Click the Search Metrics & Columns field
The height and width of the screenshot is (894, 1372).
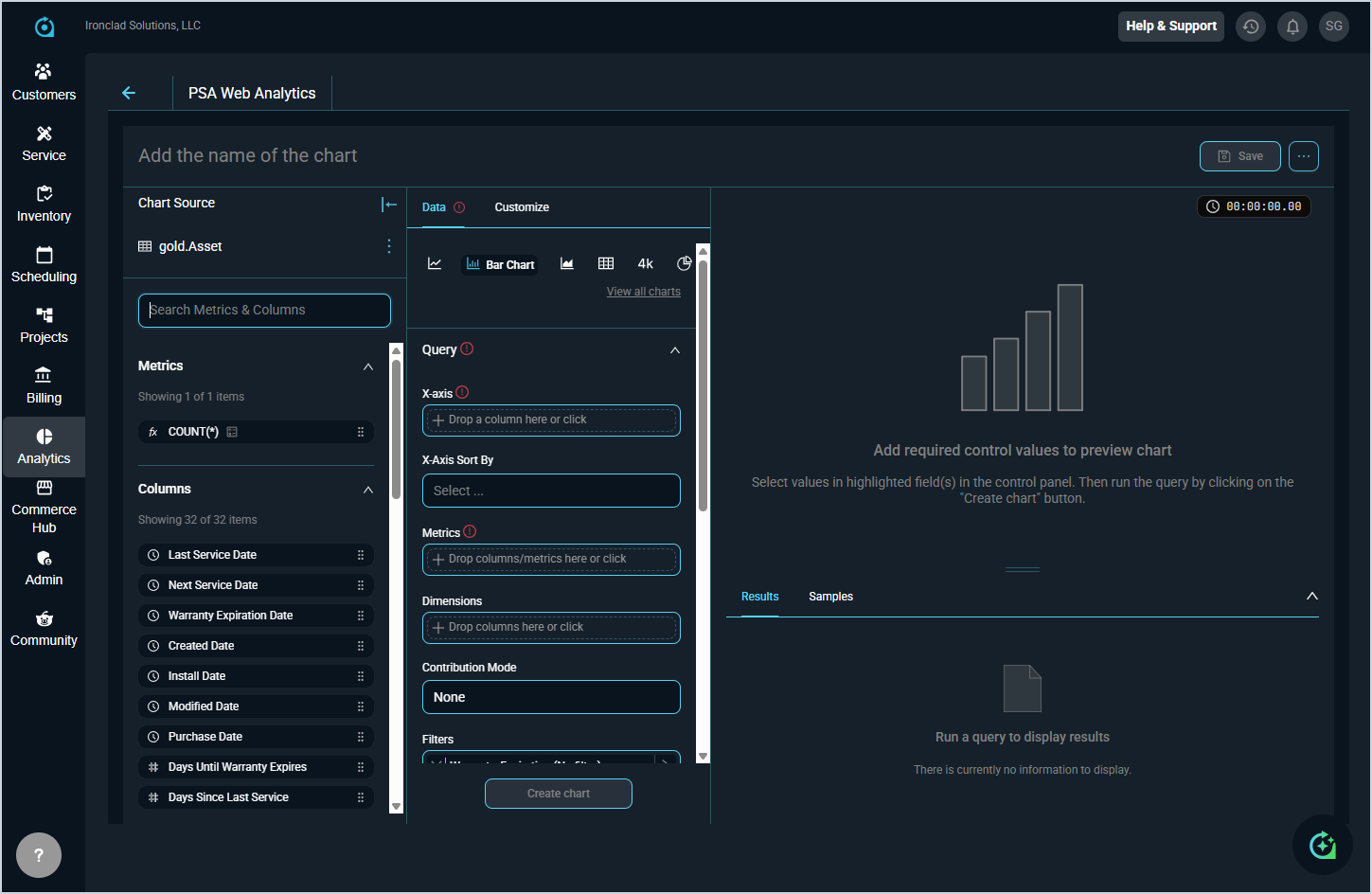coord(264,311)
